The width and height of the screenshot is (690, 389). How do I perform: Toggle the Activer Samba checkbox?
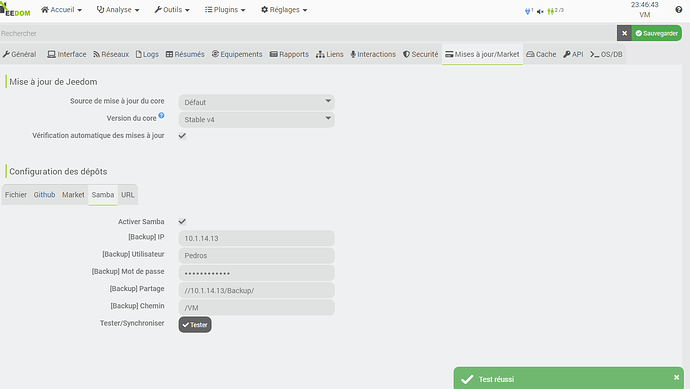[182, 222]
